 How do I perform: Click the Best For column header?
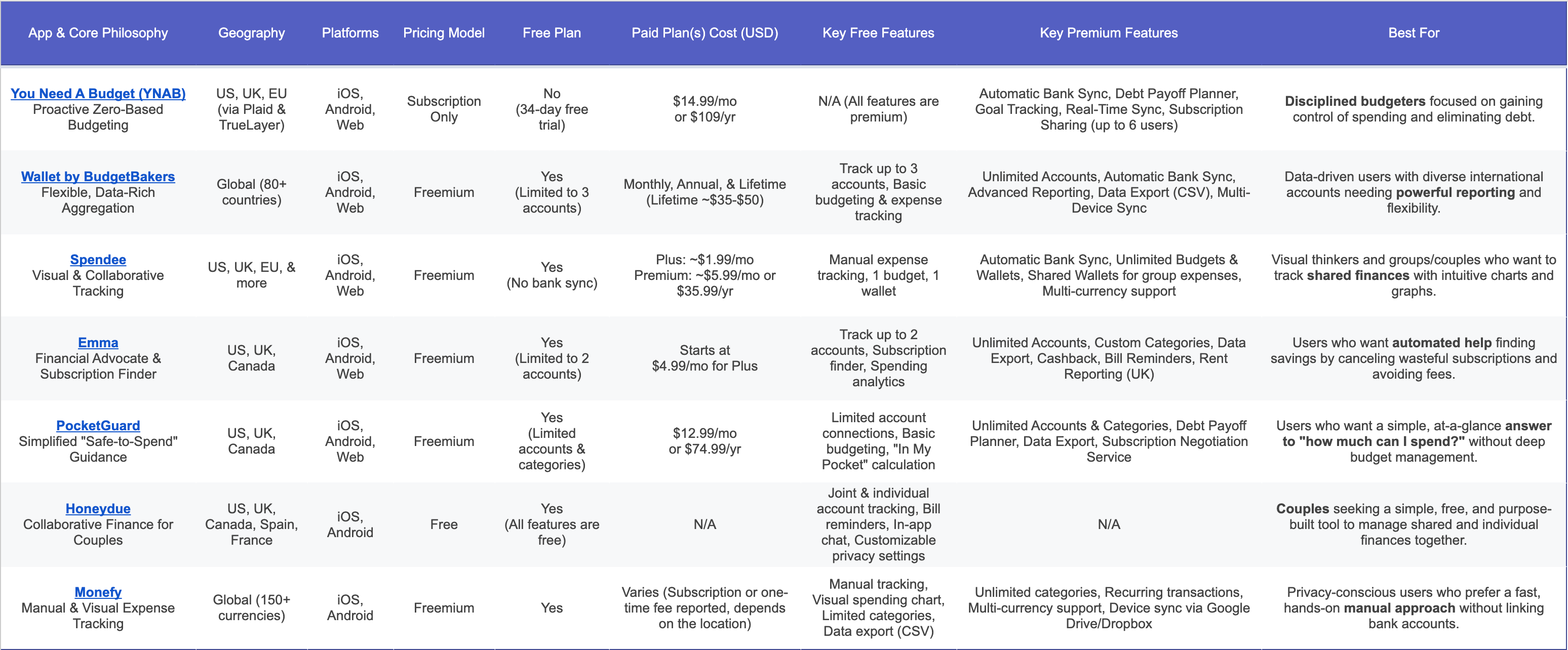(1414, 33)
